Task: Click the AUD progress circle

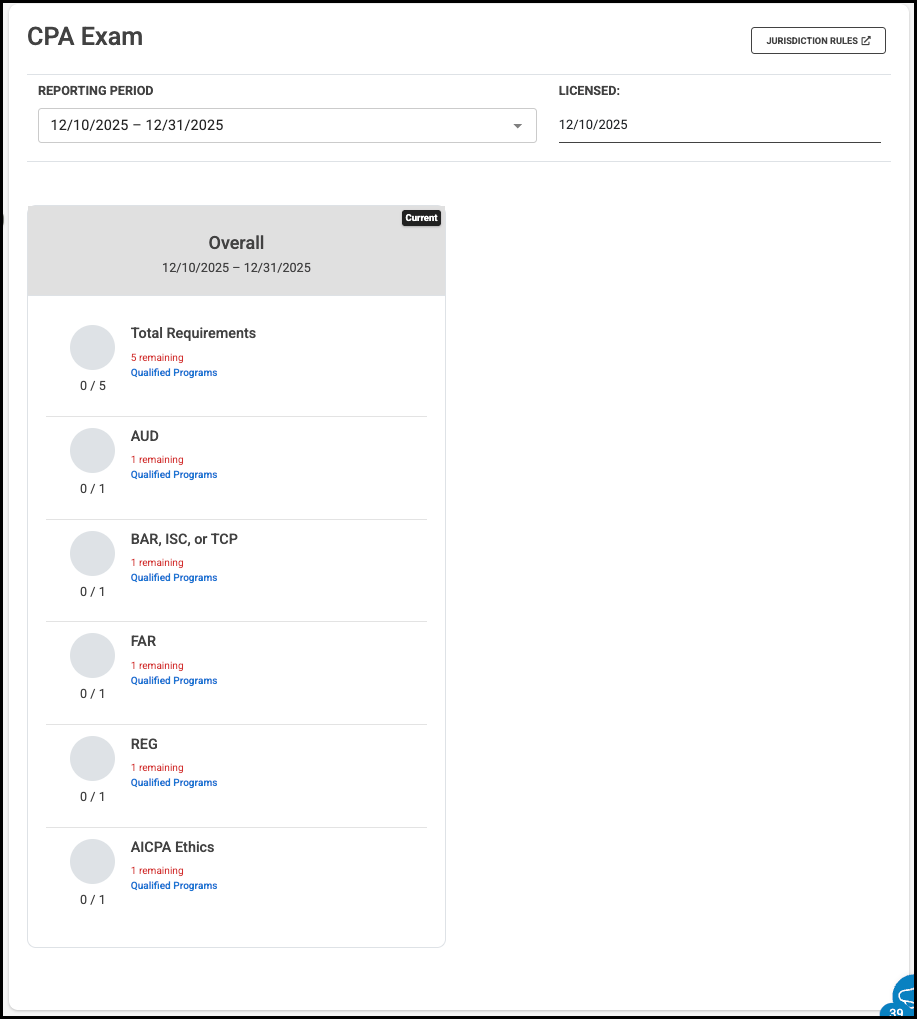Action: 92,451
